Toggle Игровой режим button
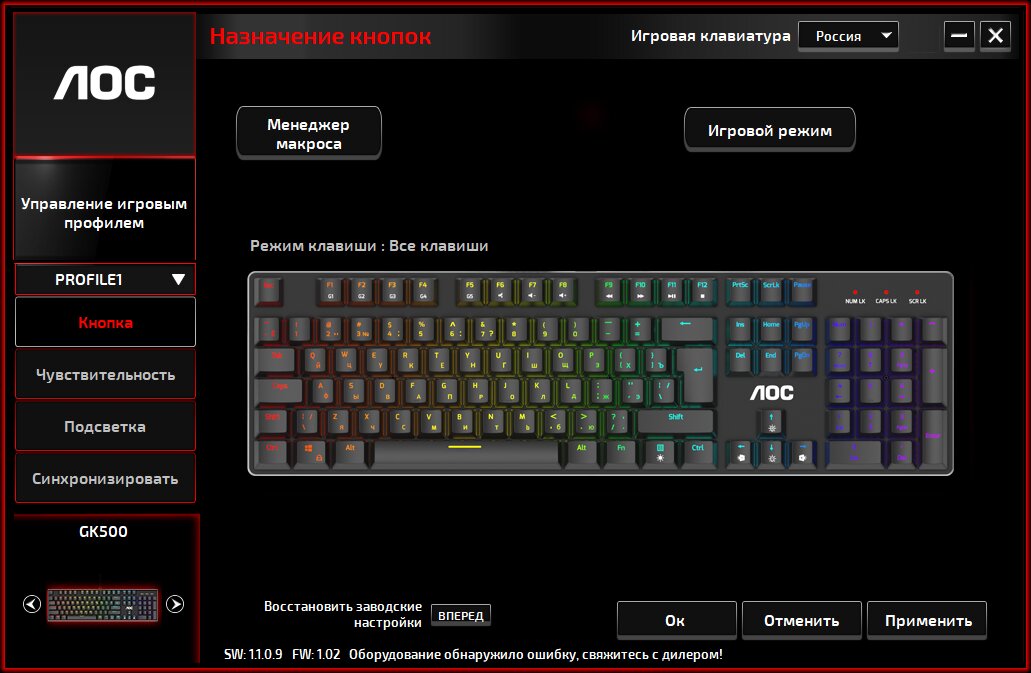The image size is (1031, 673). (770, 130)
